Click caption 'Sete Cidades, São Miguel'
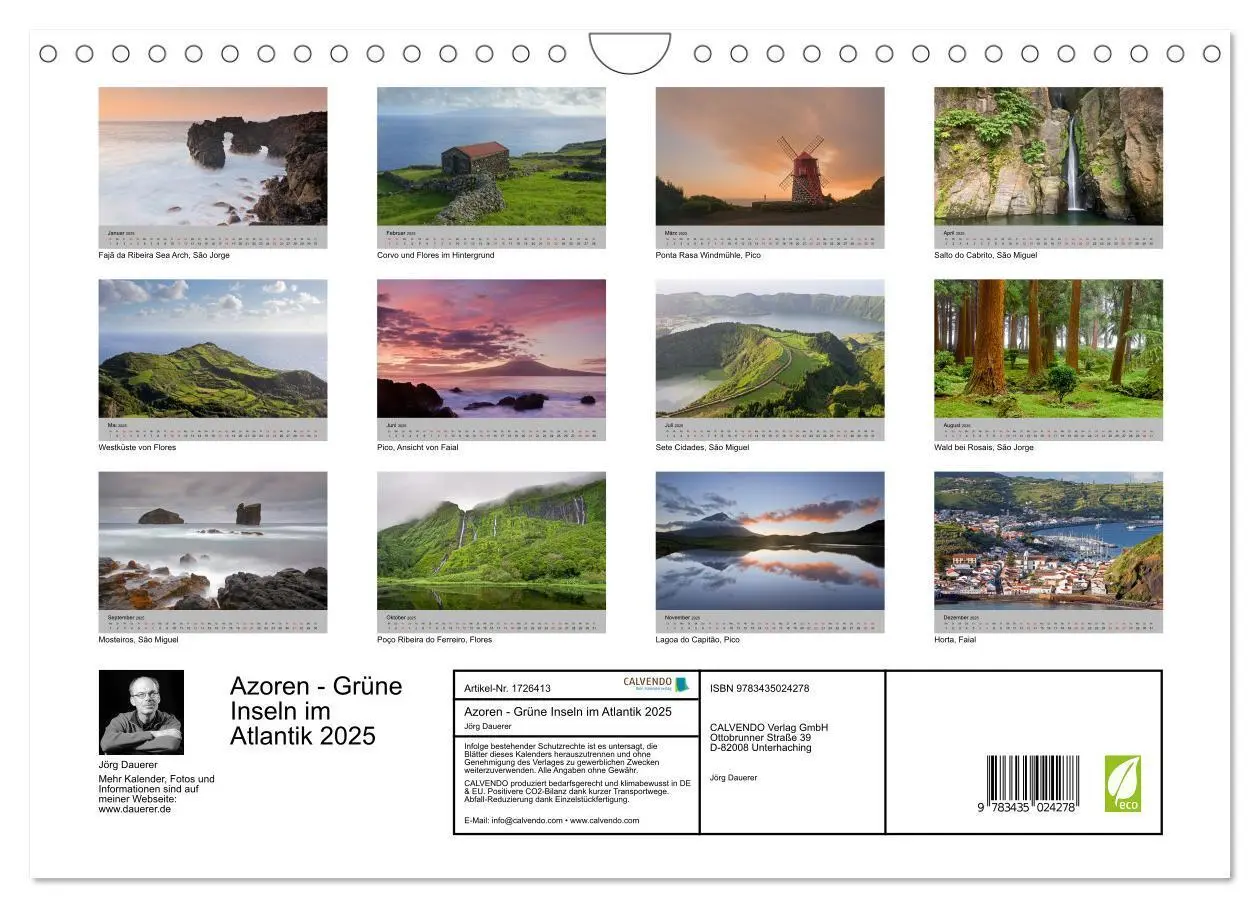 [x=703, y=447]
